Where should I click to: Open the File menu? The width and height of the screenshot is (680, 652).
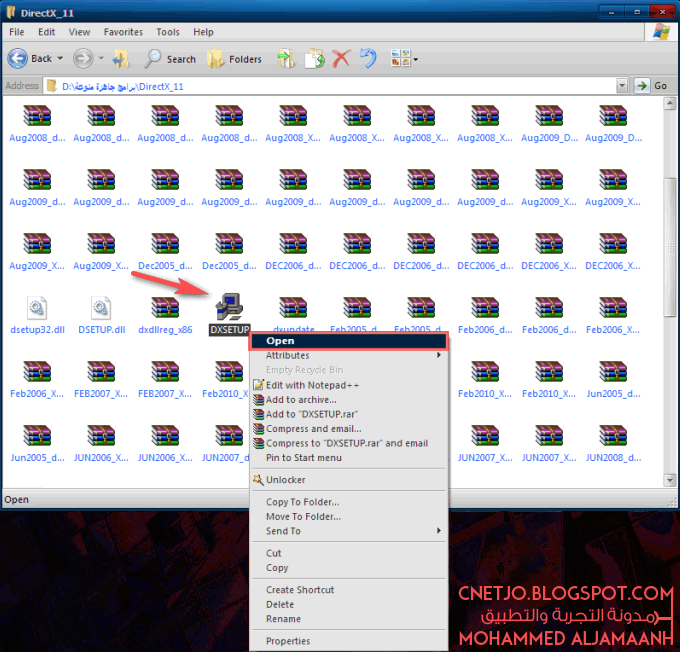pos(17,32)
